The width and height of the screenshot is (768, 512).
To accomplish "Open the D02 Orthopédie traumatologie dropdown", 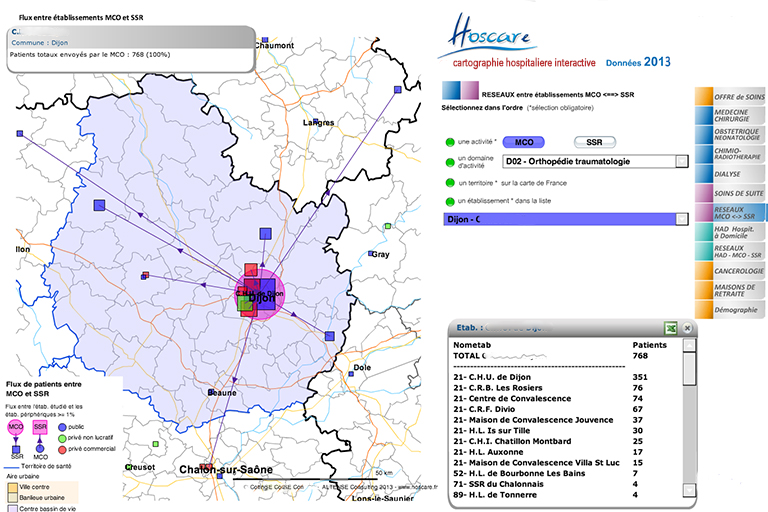I will pyautogui.click(x=682, y=161).
